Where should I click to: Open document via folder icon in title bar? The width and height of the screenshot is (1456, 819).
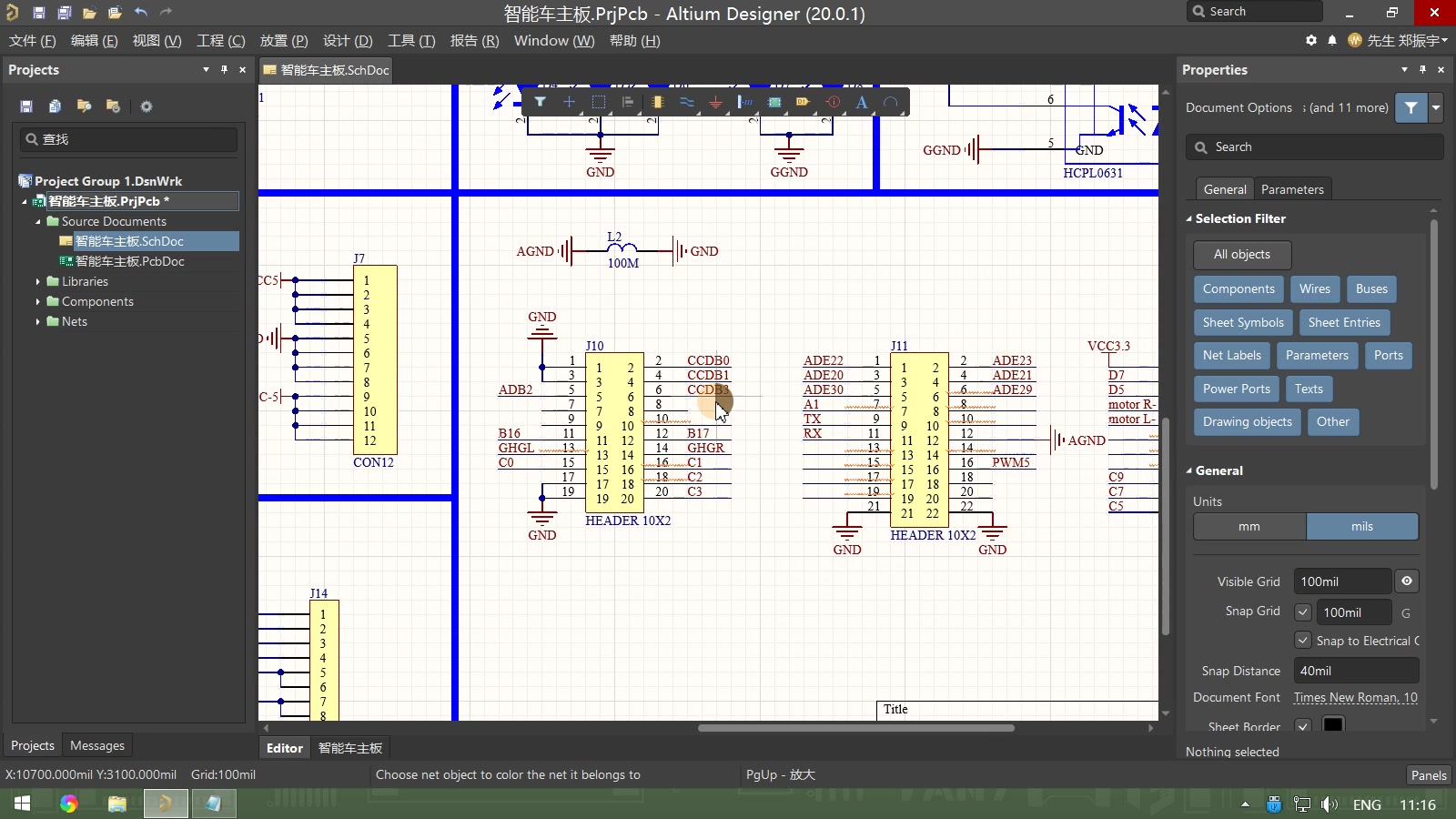pyautogui.click(x=89, y=13)
